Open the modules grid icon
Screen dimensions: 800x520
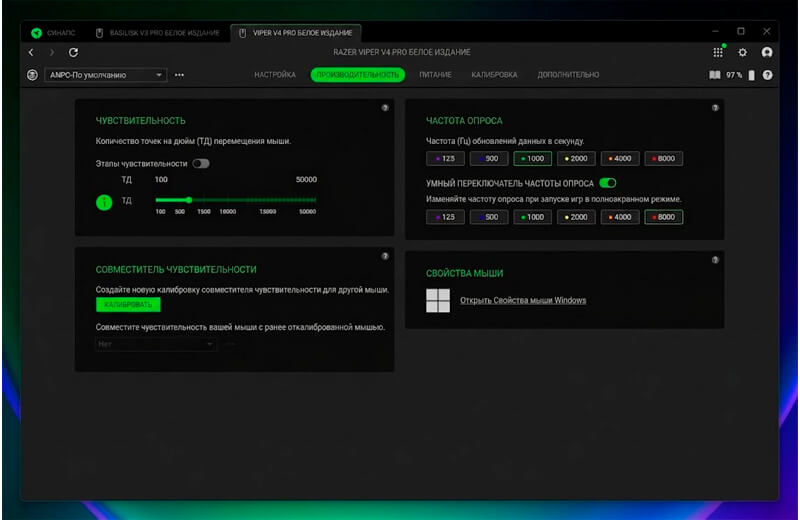(x=718, y=52)
